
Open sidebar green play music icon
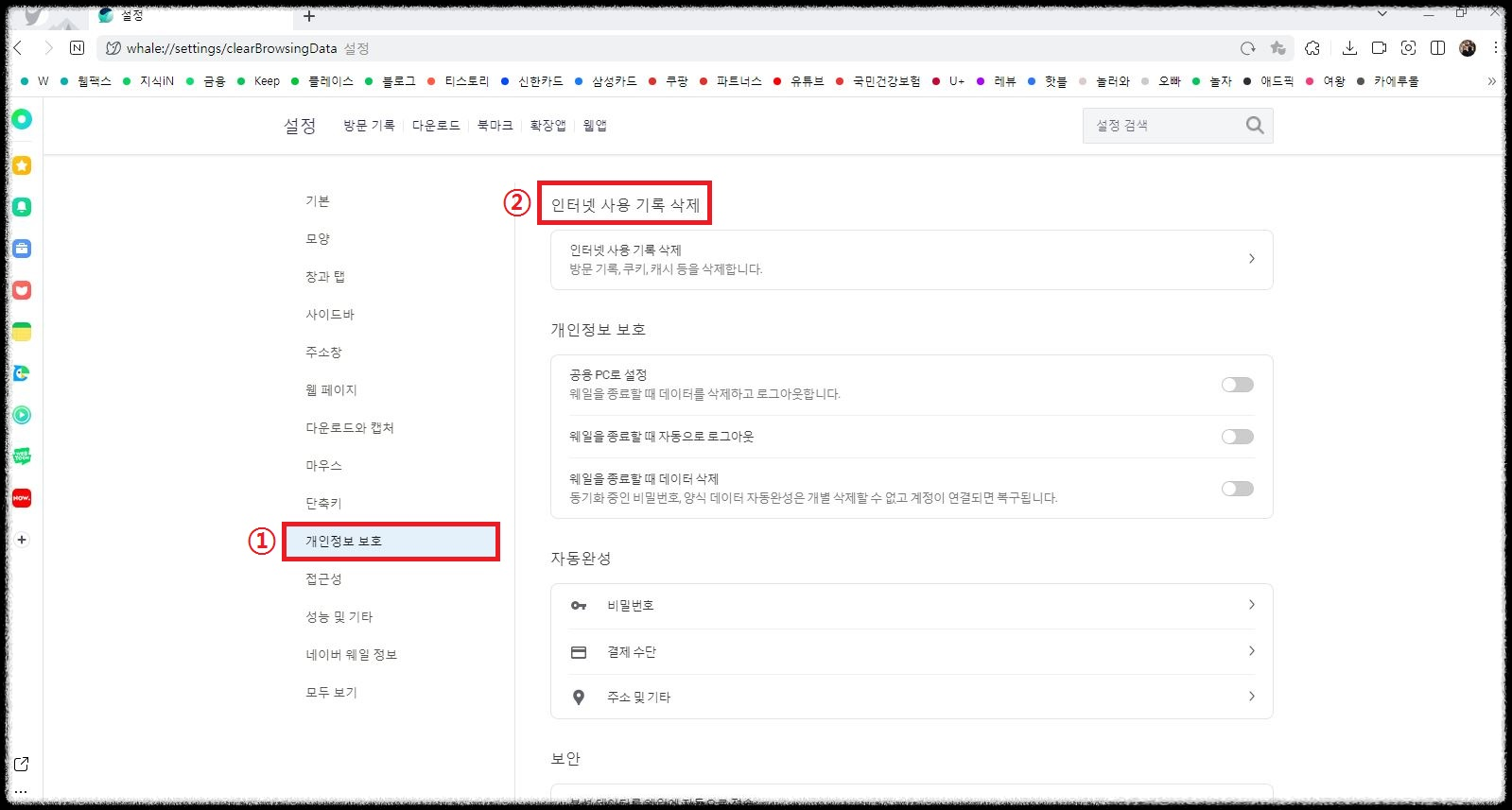point(22,415)
